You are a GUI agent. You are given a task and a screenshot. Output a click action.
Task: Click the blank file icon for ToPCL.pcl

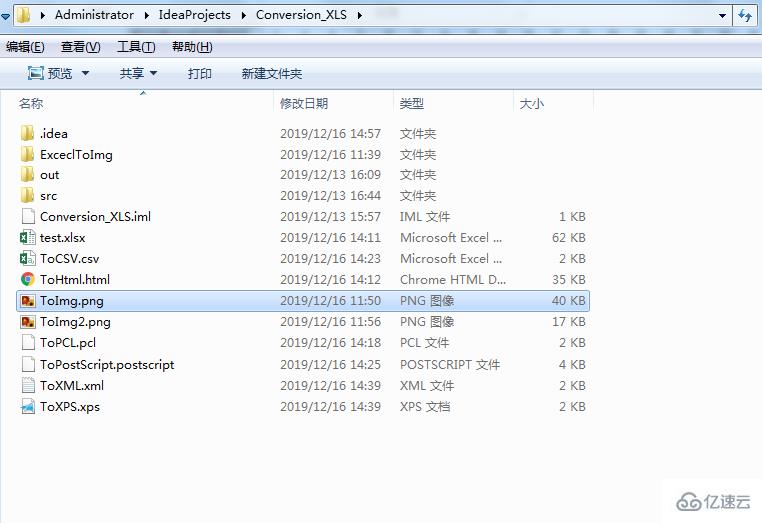coord(28,343)
